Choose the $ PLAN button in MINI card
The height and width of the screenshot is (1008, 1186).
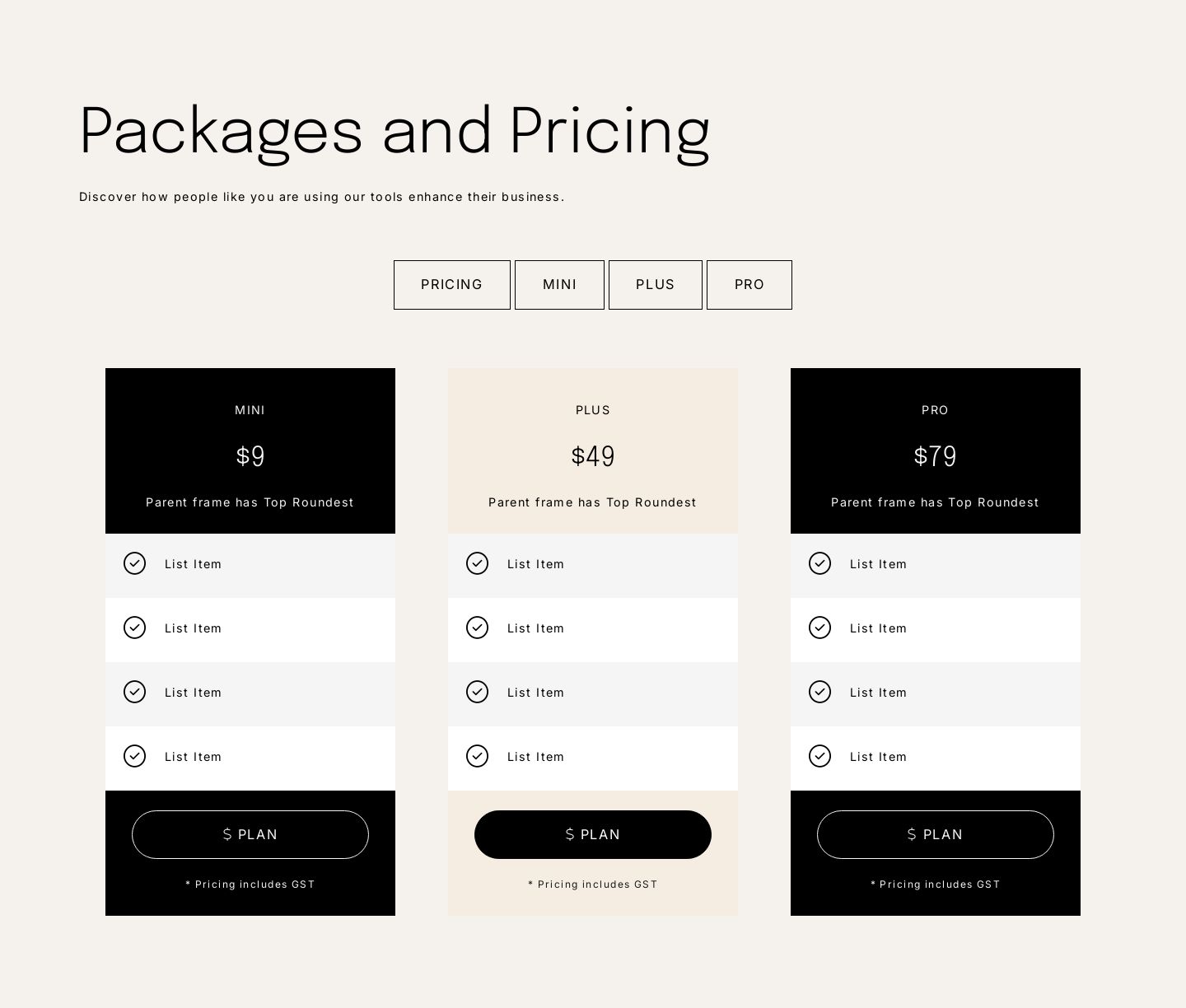click(x=250, y=834)
